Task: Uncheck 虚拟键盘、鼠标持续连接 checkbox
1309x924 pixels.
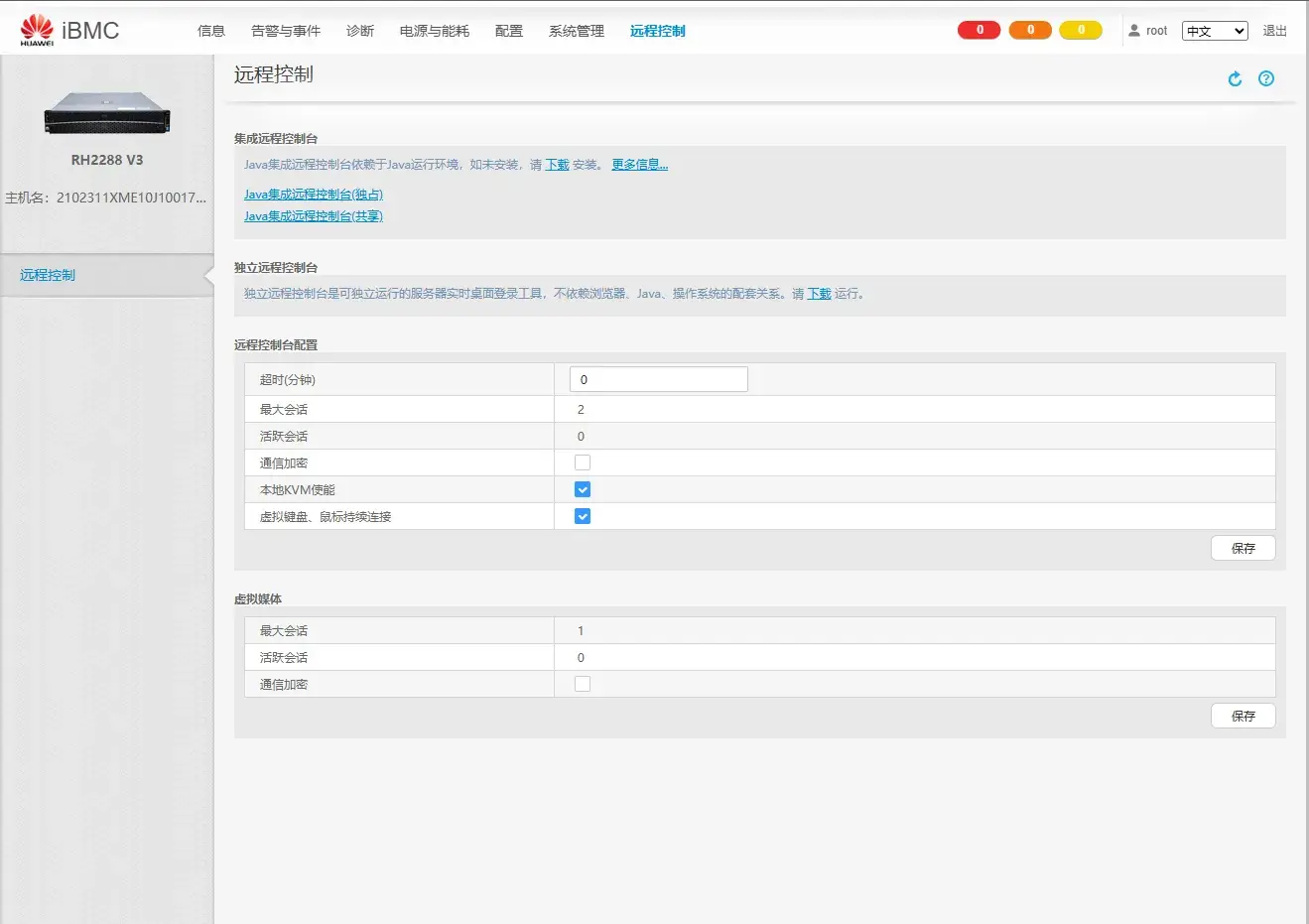Action: (x=583, y=516)
